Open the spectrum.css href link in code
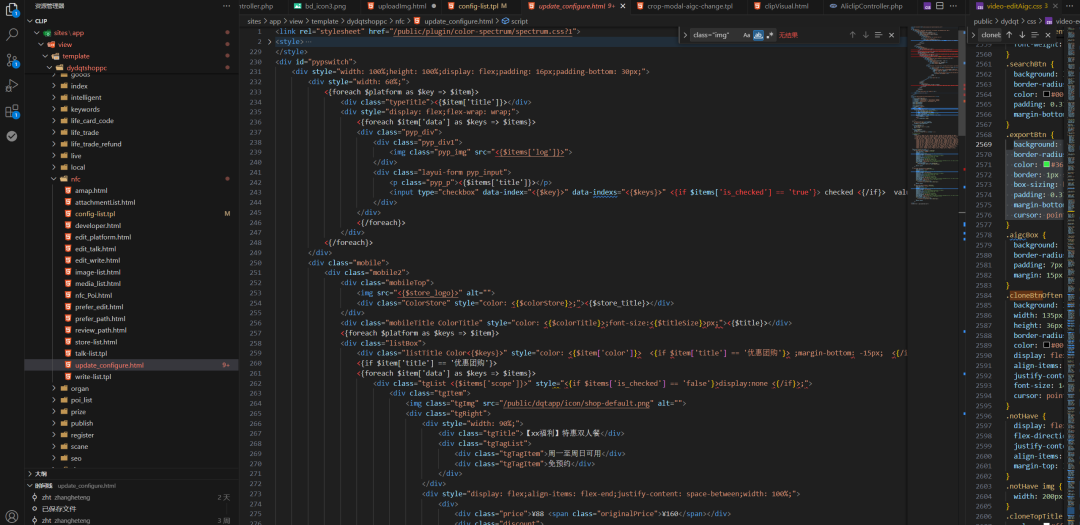The width and height of the screenshot is (1080, 525). pyautogui.click(x=482, y=32)
